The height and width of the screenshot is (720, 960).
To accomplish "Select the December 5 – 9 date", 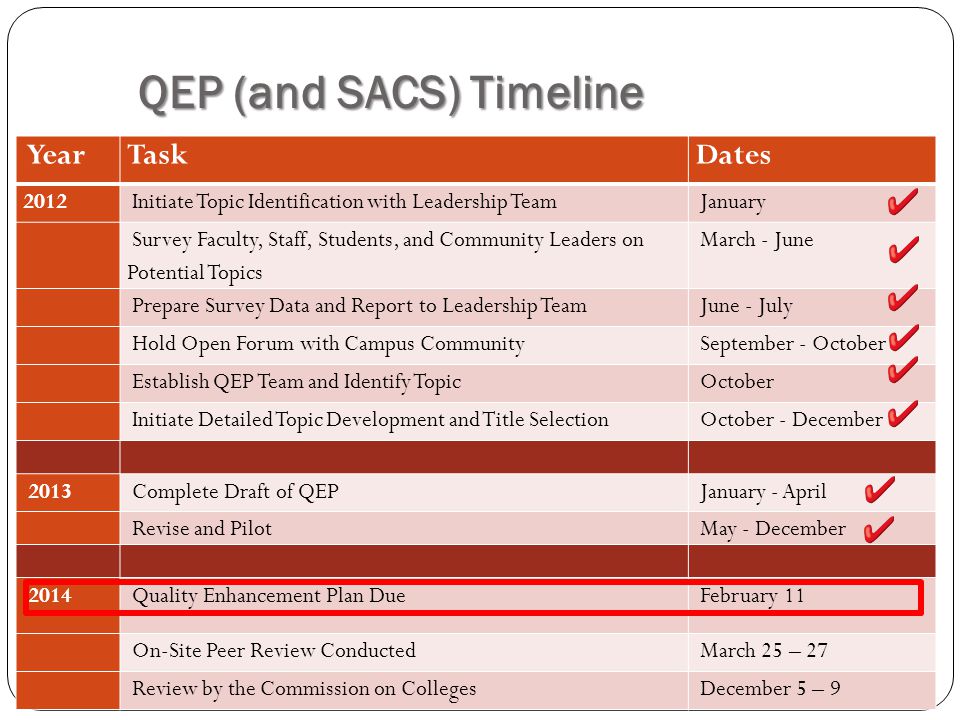I will [770, 688].
